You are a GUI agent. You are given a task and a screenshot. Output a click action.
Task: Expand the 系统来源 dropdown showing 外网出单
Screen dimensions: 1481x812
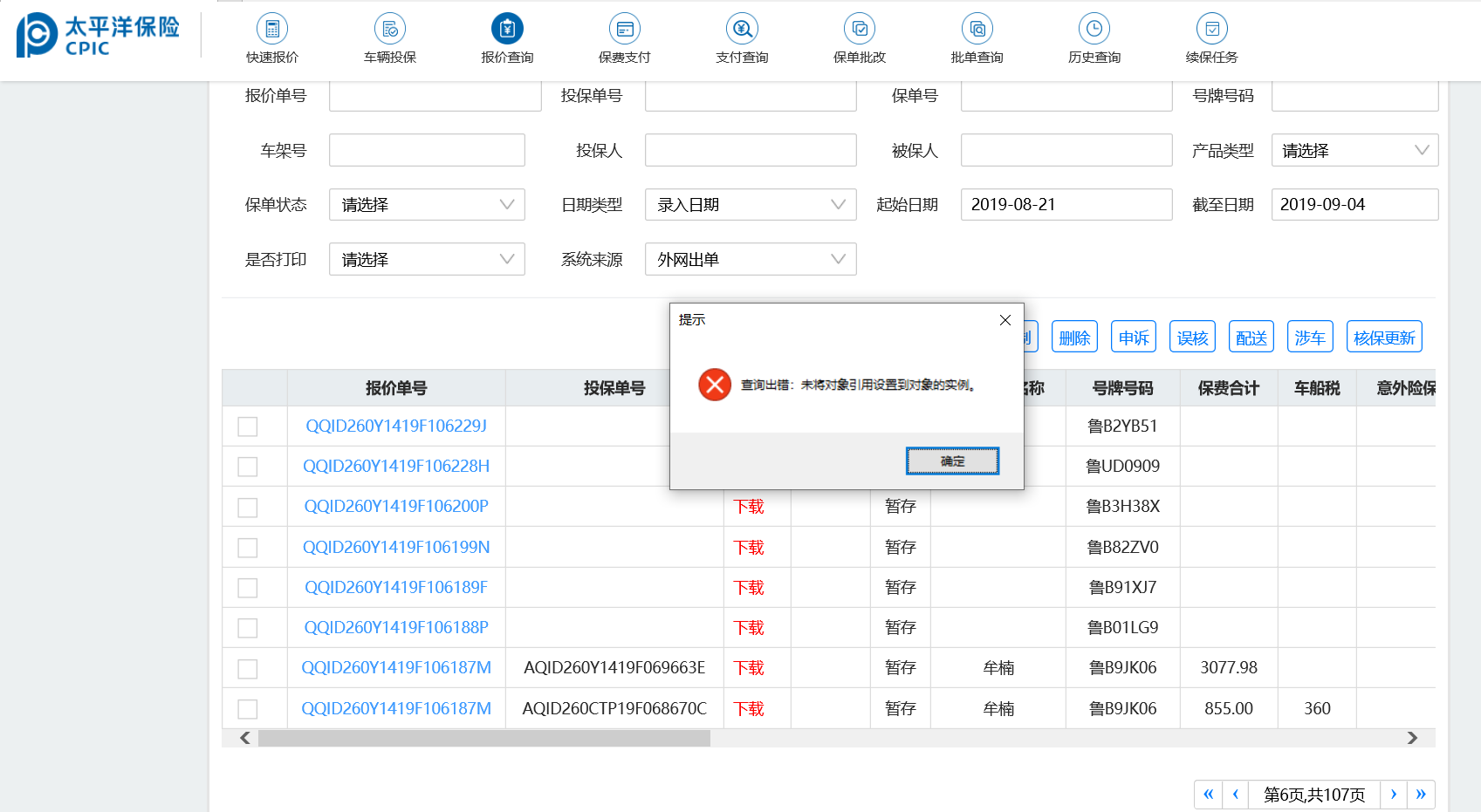point(751,260)
